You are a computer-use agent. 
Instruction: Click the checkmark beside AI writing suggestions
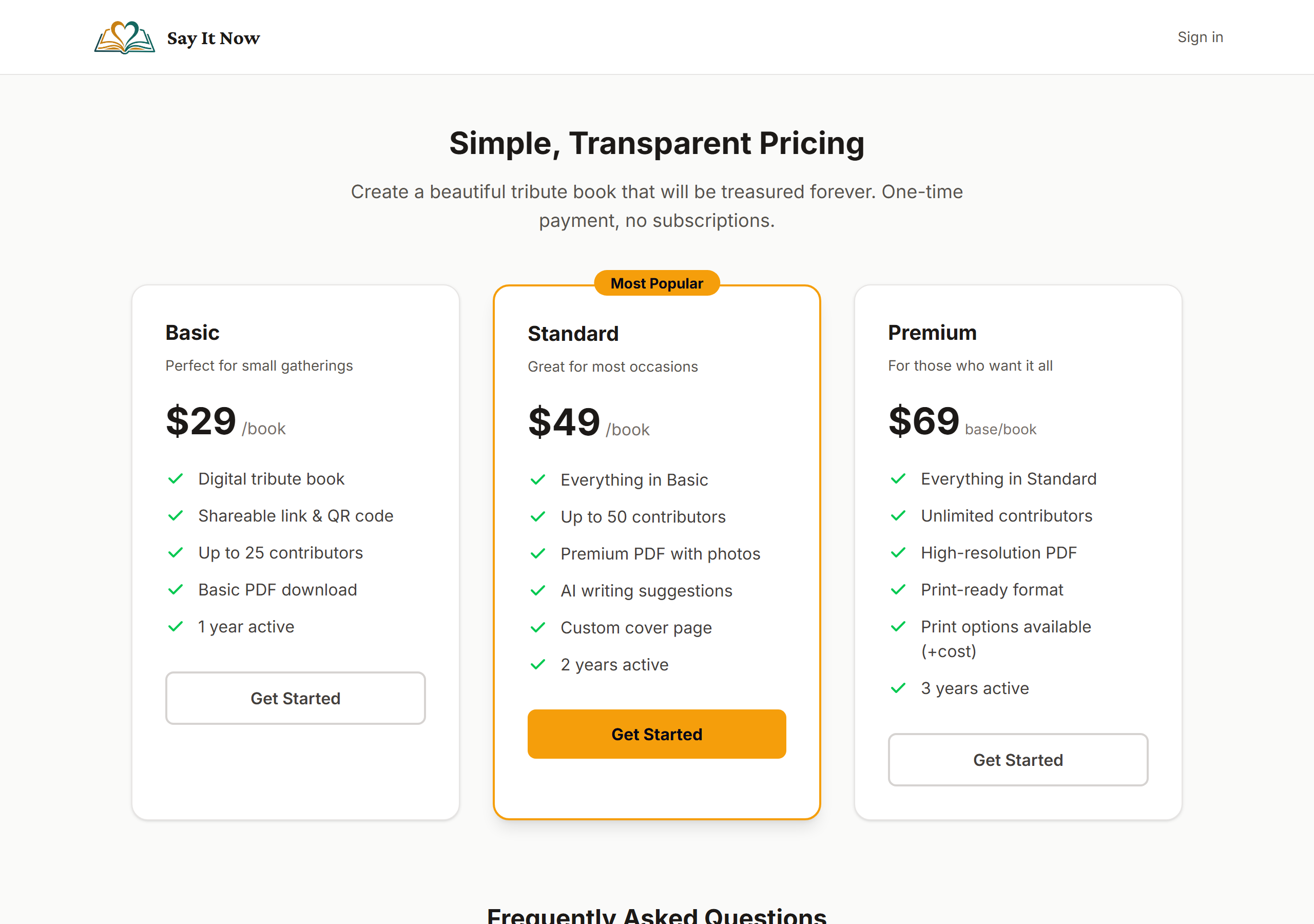538,590
